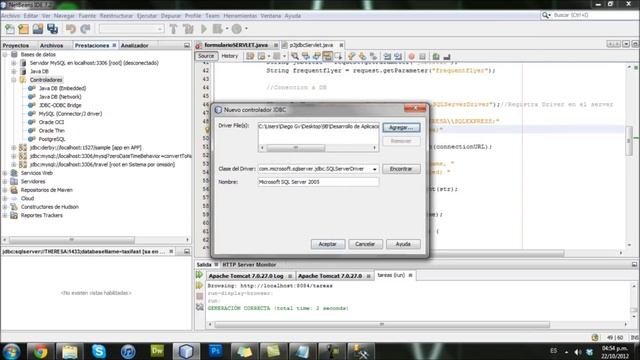
Task: Click the New File toolbar icon
Action: pos(9,29)
